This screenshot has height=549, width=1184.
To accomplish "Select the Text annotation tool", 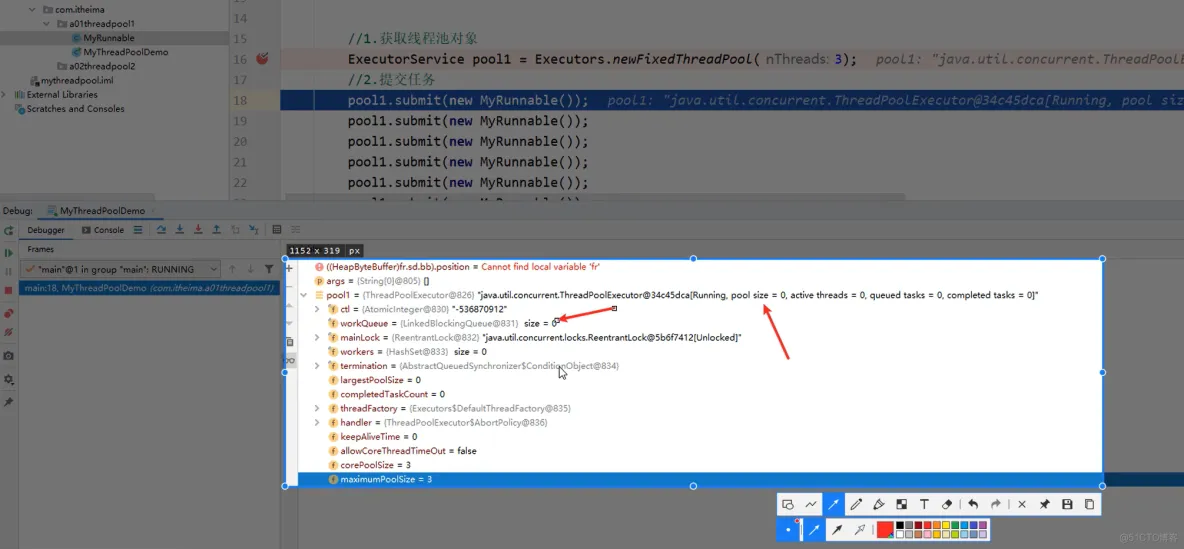I will click(x=924, y=504).
